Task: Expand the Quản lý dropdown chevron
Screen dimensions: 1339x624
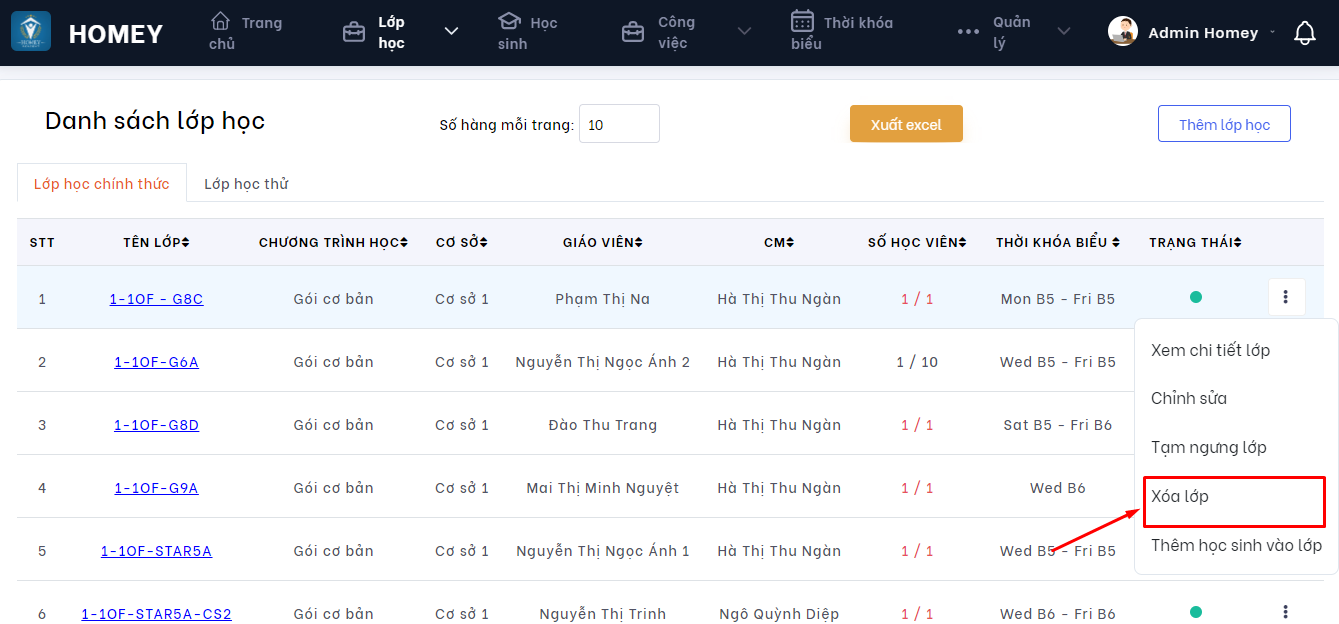Action: 1064,32
